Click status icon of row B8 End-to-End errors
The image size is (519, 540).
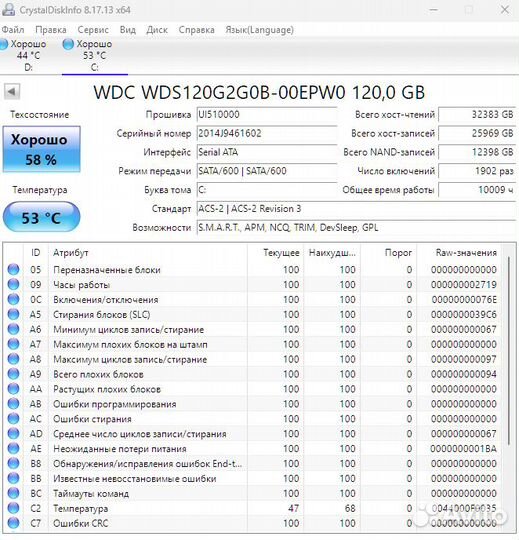click(x=13, y=464)
